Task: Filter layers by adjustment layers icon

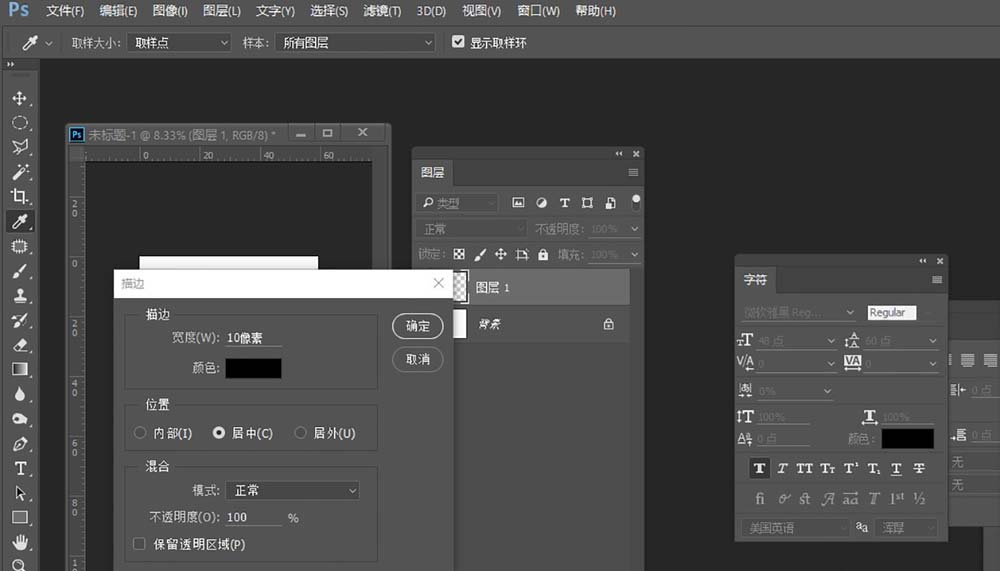Action: 541,203
